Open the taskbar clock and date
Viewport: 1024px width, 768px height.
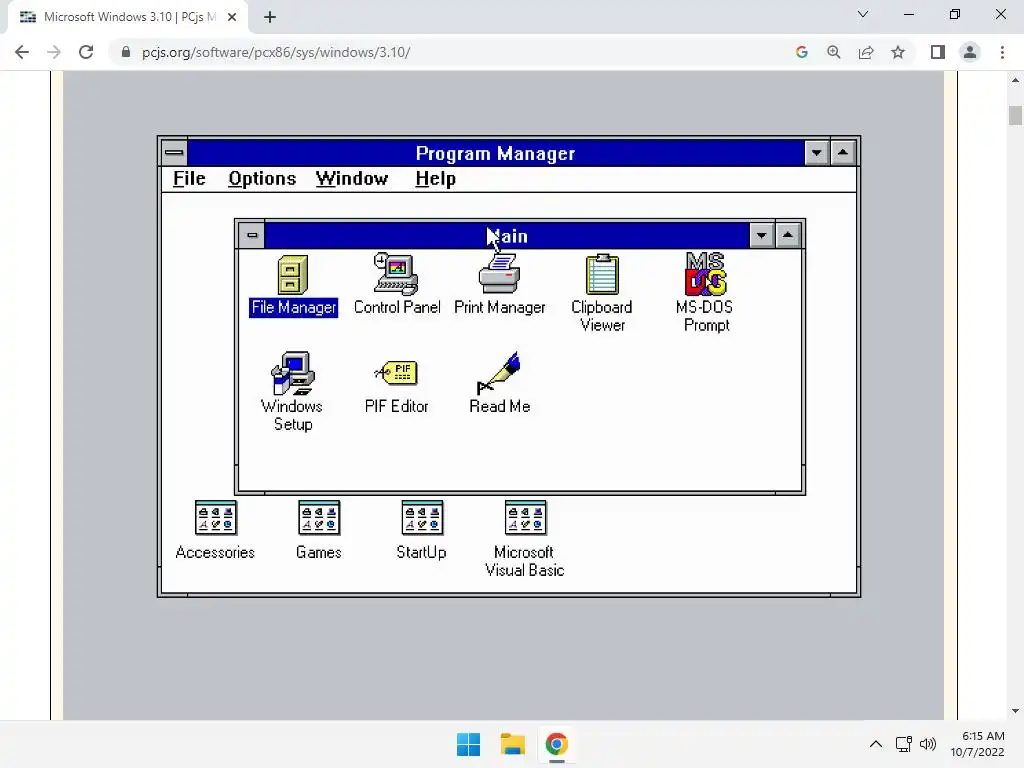(978, 744)
